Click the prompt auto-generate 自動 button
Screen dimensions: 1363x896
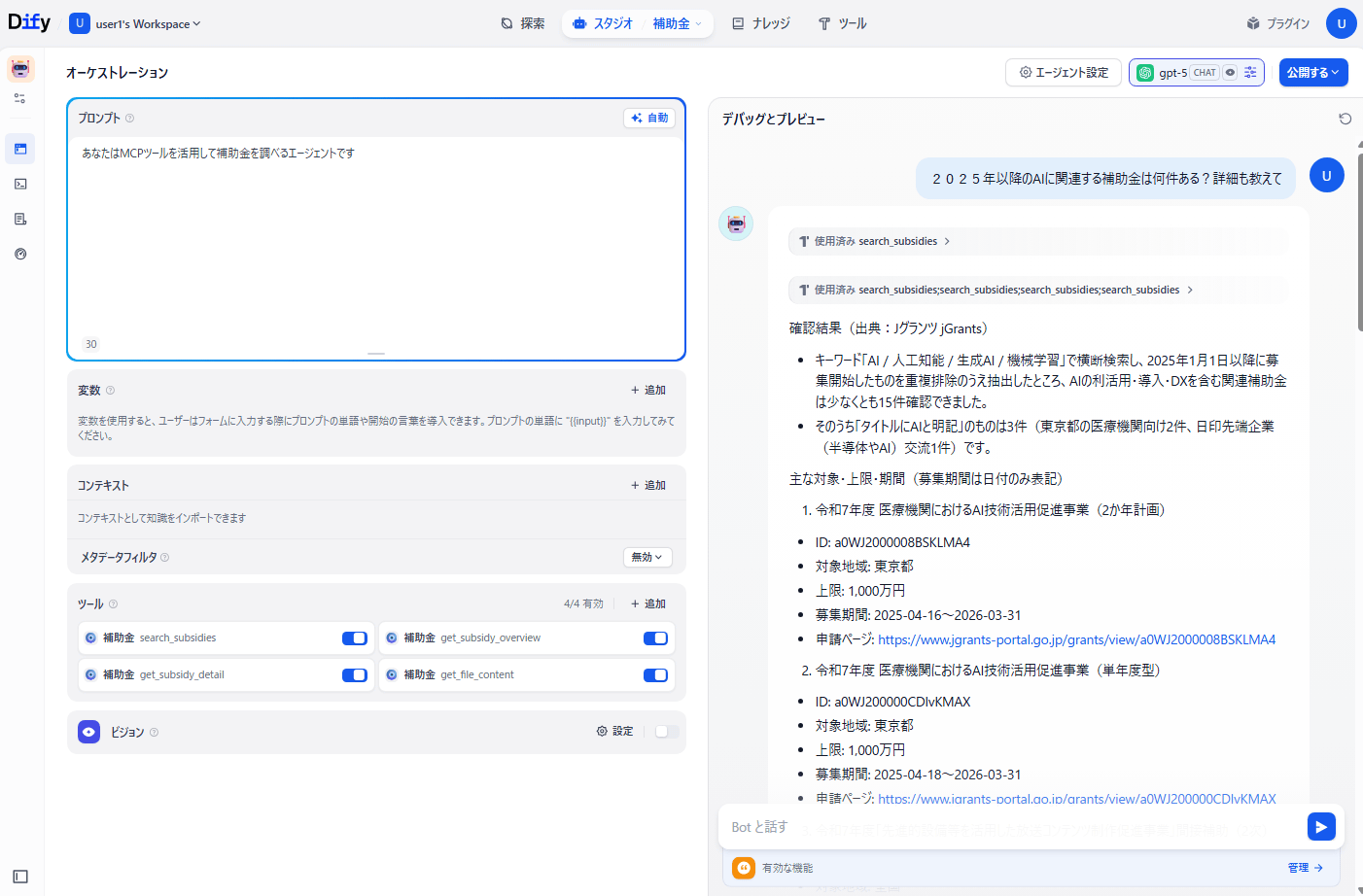pyautogui.click(x=649, y=118)
